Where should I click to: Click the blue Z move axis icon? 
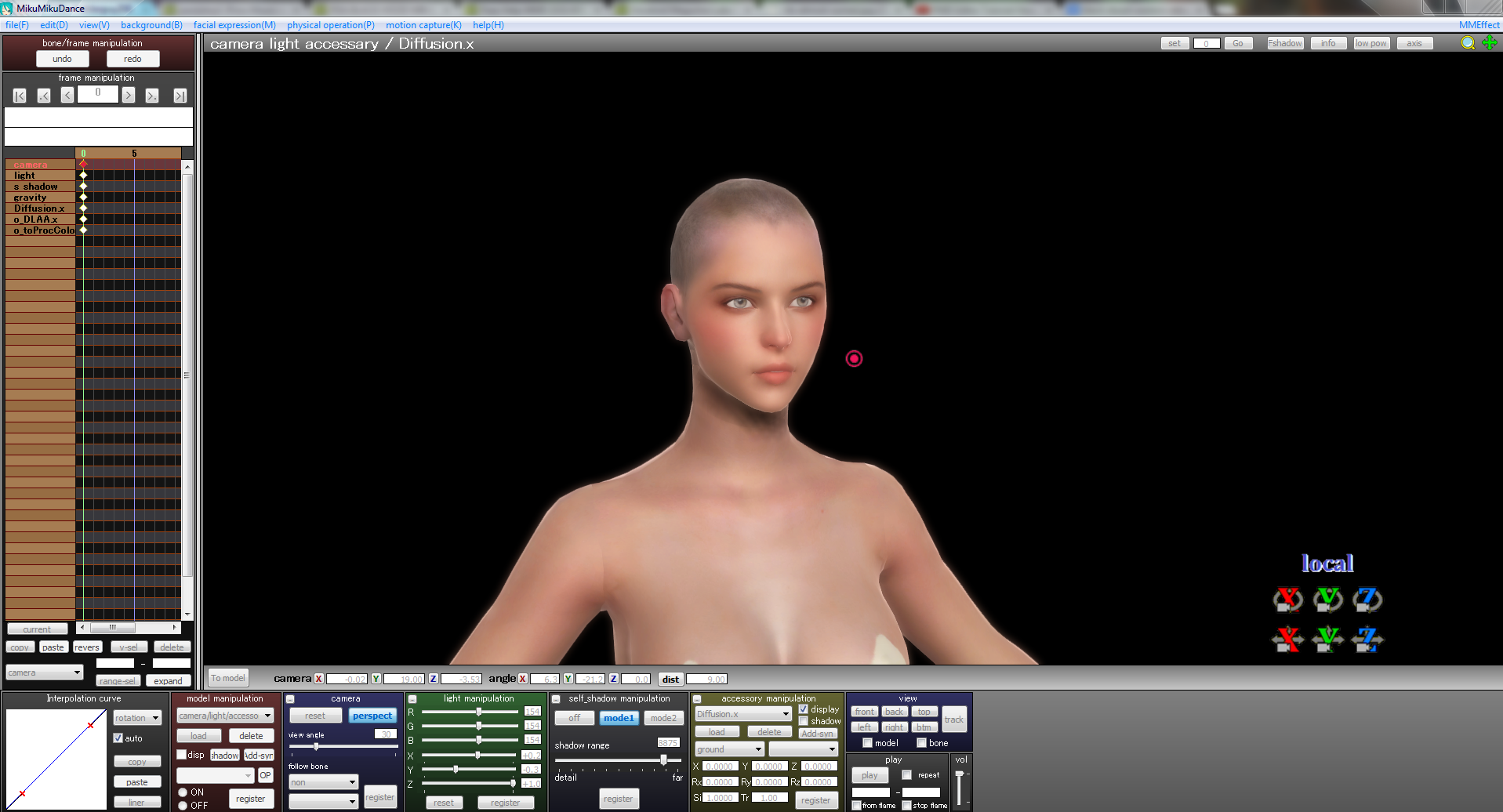[1367, 639]
